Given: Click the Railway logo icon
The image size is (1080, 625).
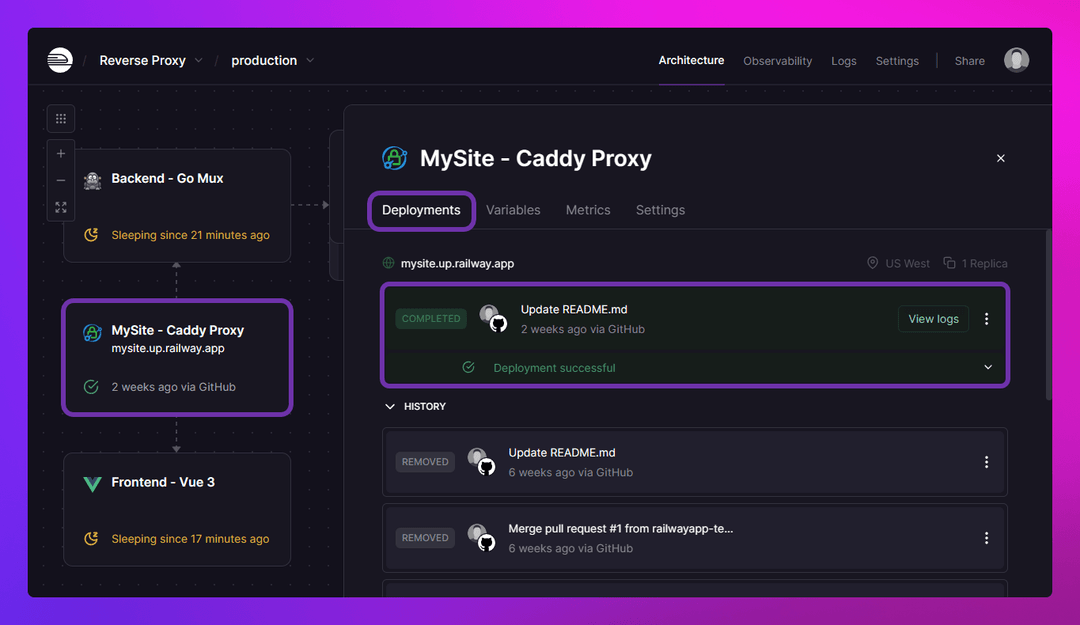Looking at the screenshot, I should 60,60.
